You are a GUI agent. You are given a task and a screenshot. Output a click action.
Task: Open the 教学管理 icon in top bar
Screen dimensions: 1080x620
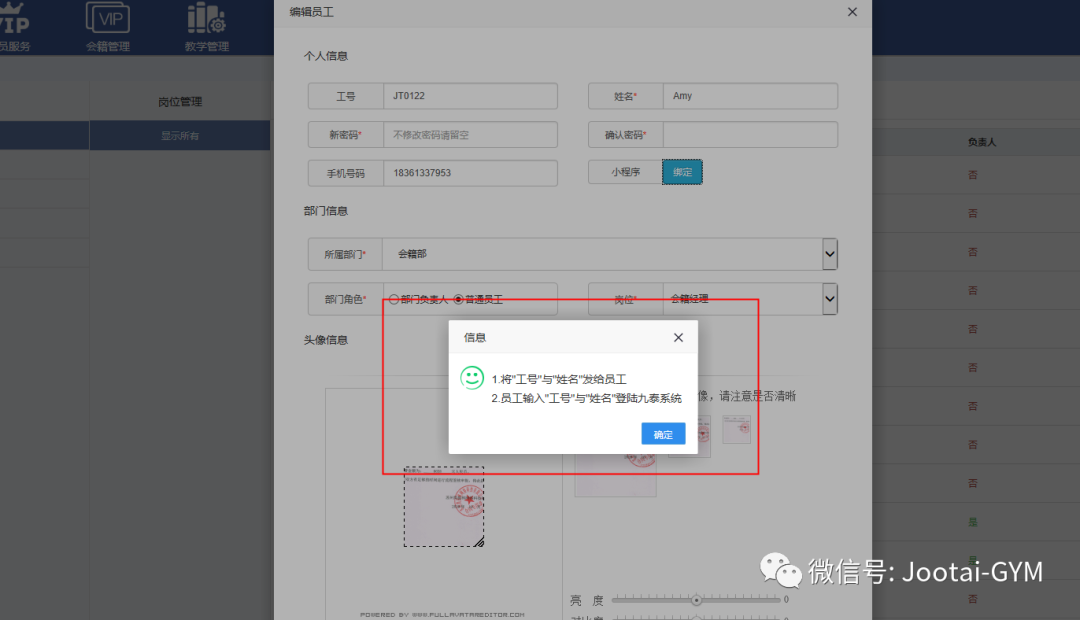coord(207,26)
